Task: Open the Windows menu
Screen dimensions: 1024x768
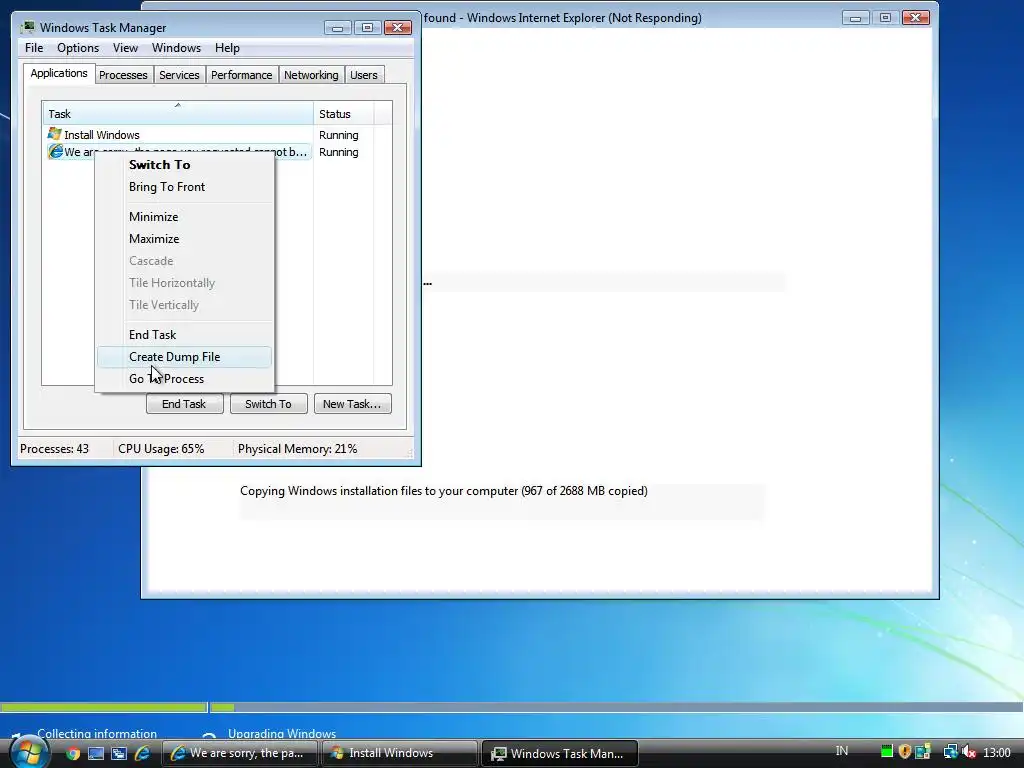Action: (176, 48)
